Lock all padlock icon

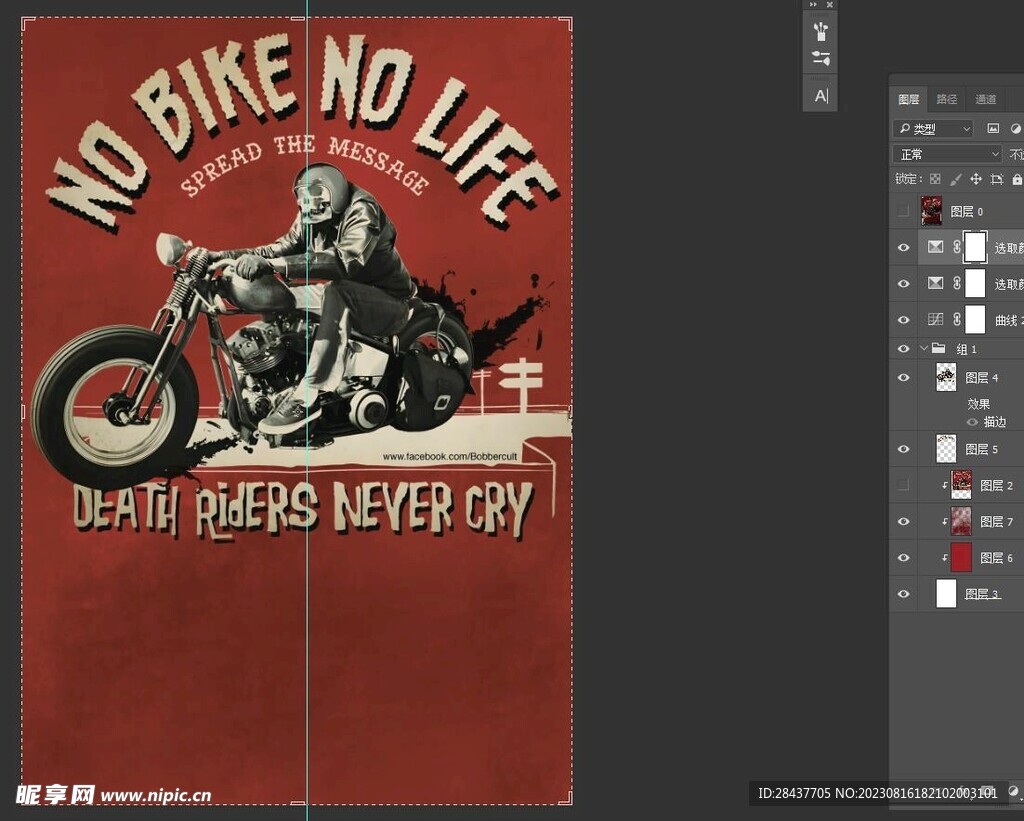(x=1017, y=179)
